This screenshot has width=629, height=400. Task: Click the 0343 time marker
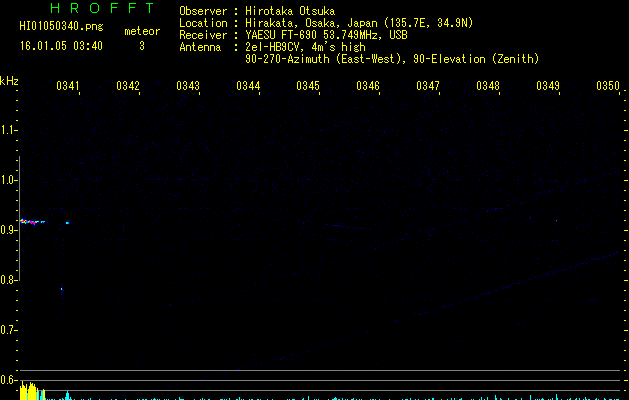click(x=188, y=86)
